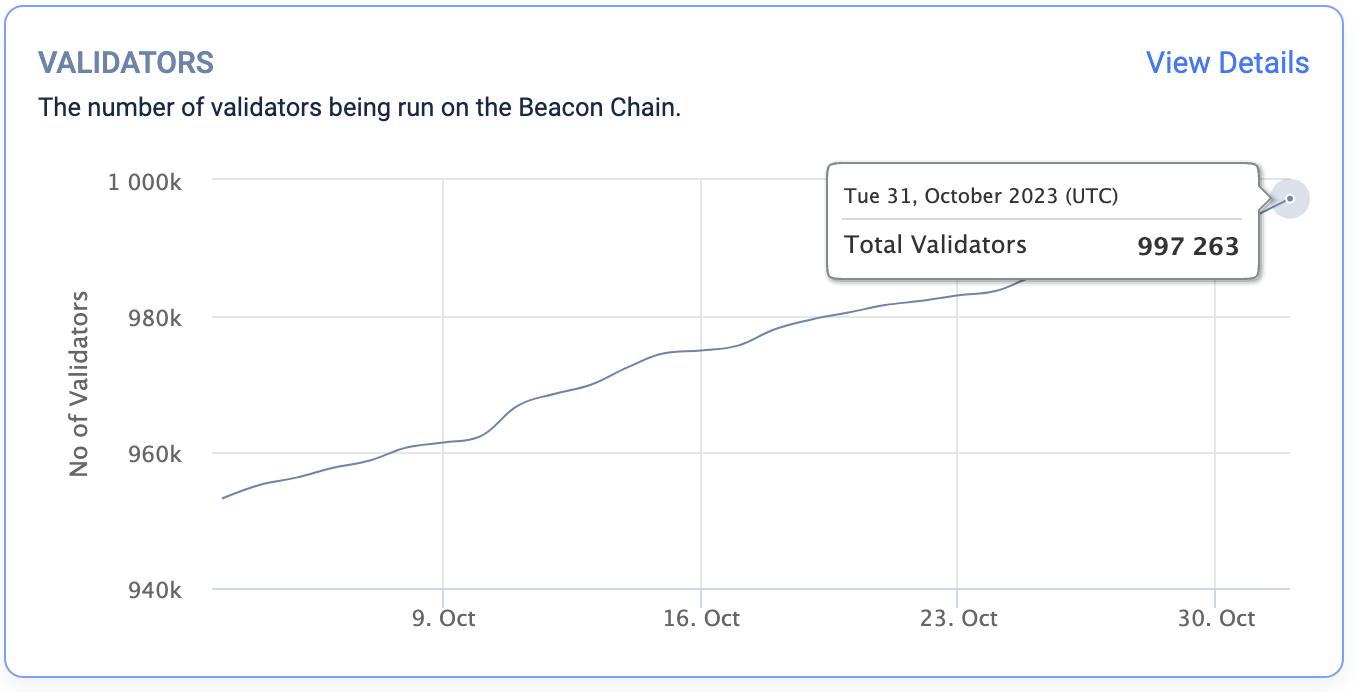This screenshot has width=1360, height=692.
Task: Click the line at the 23. Oct gridline
Action: 958,295
